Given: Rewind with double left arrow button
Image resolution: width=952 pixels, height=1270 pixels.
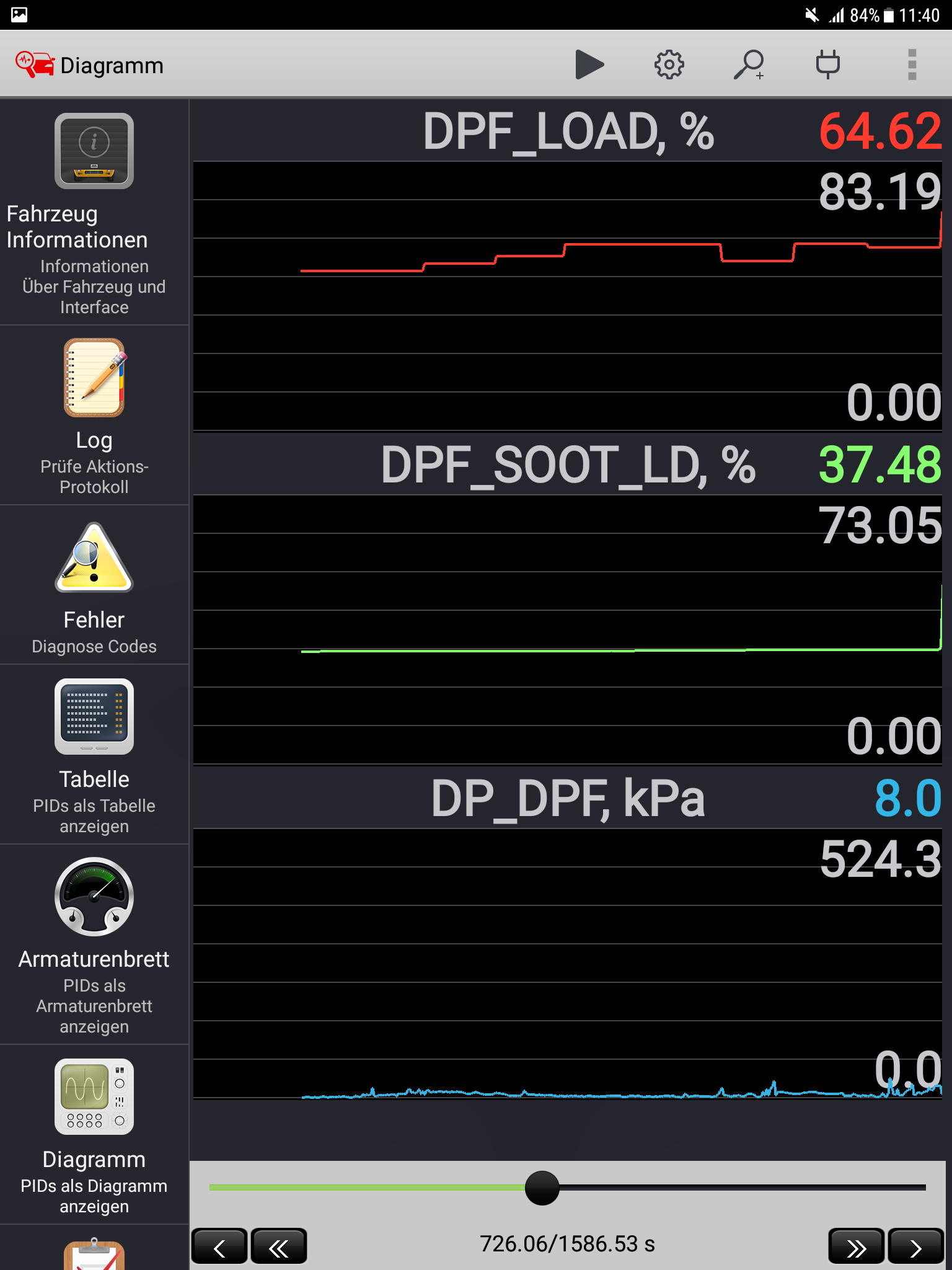Looking at the screenshot, I should (x=279, y=1246).
